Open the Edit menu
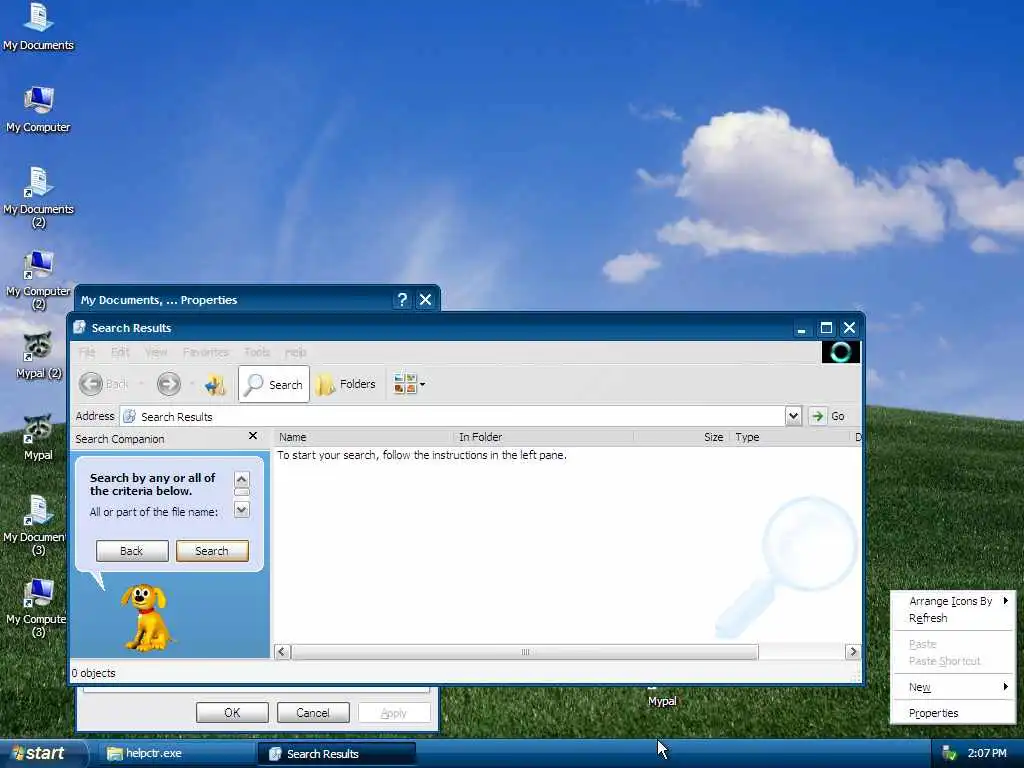Viewport: 1024px width, 768px height. point(120,352)
